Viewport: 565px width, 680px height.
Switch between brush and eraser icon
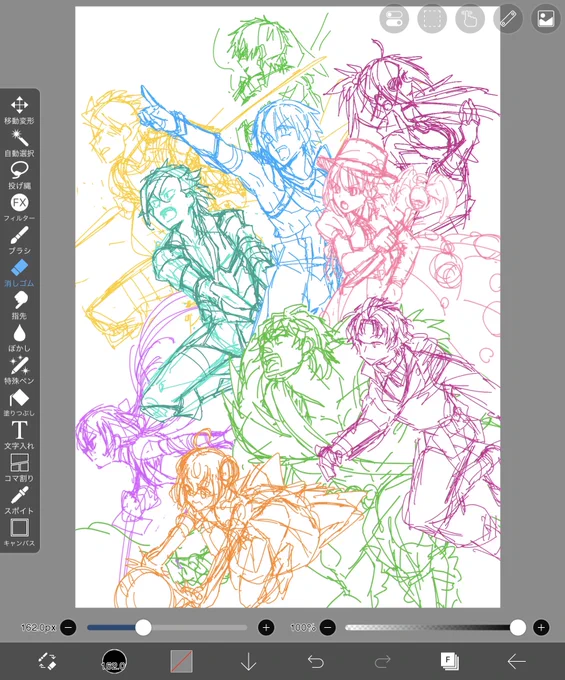47,661
